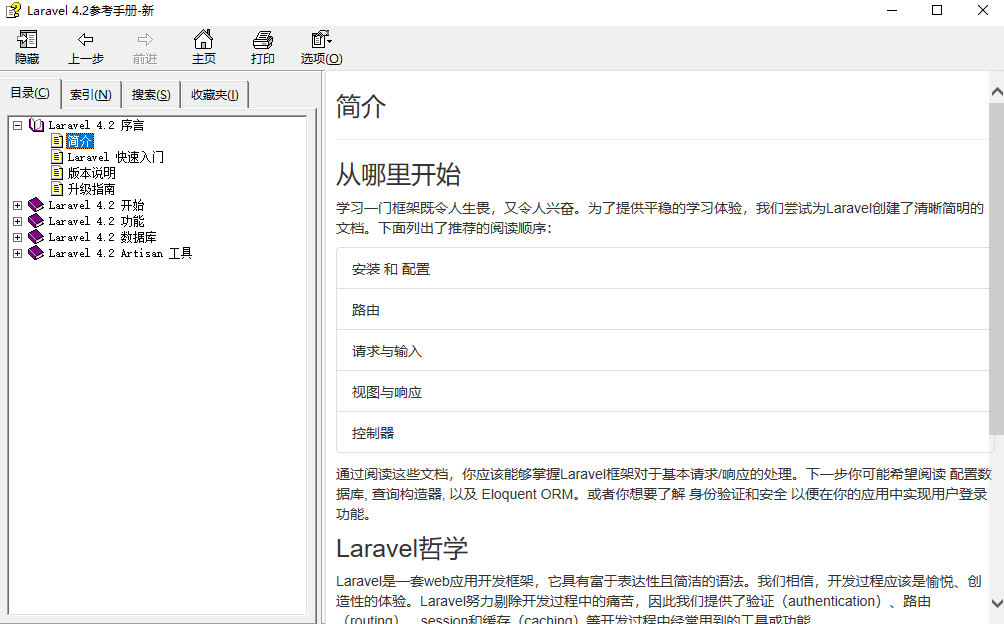Expand the Laravel 4.2 功能 branch
This screenshot has height=624, width=1004.
[16, 221]
